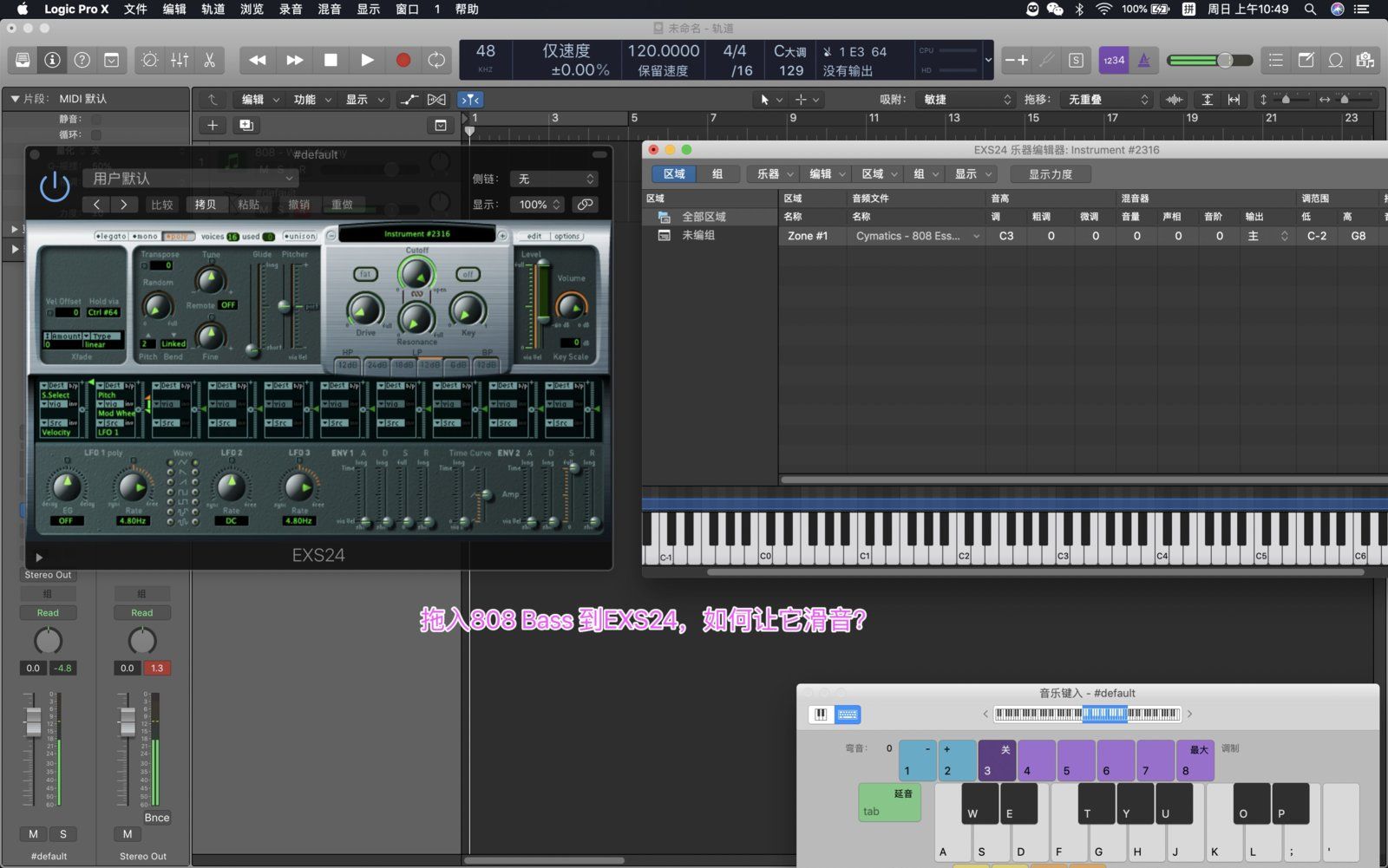Open the snap 敏捷 dropdown

tap(966, 100)
